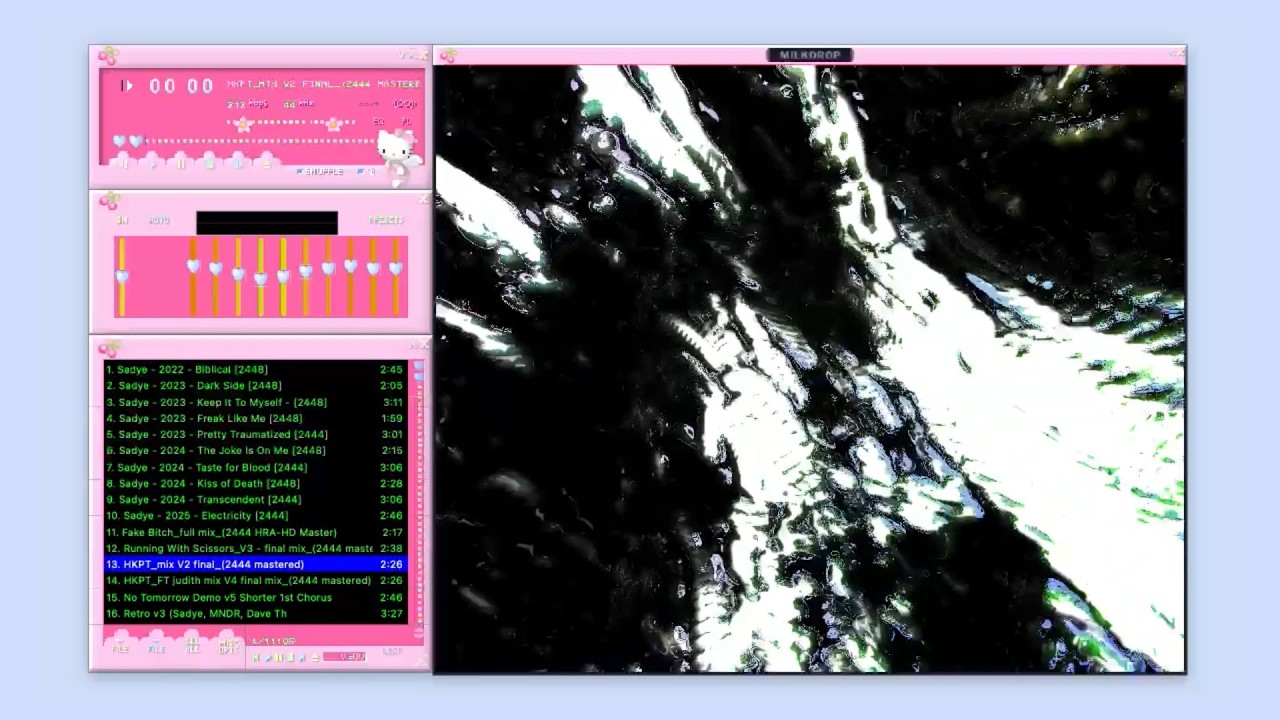Click the volume flower slider

click(243, 124)
